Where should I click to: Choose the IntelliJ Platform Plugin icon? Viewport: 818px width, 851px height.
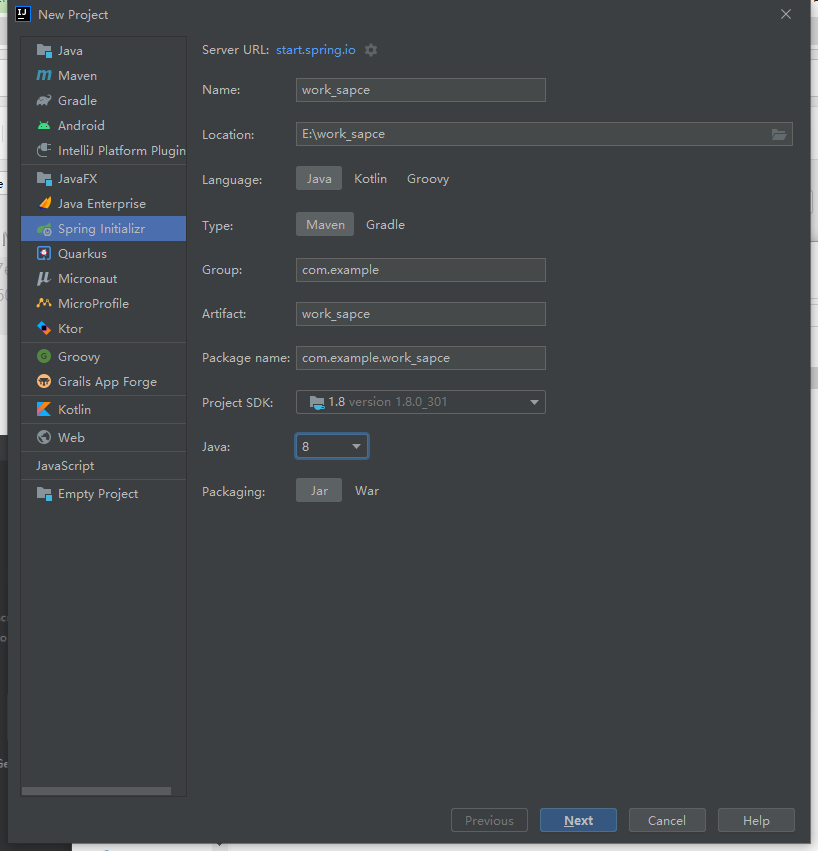pyautogui.click(x=44, y=150)
